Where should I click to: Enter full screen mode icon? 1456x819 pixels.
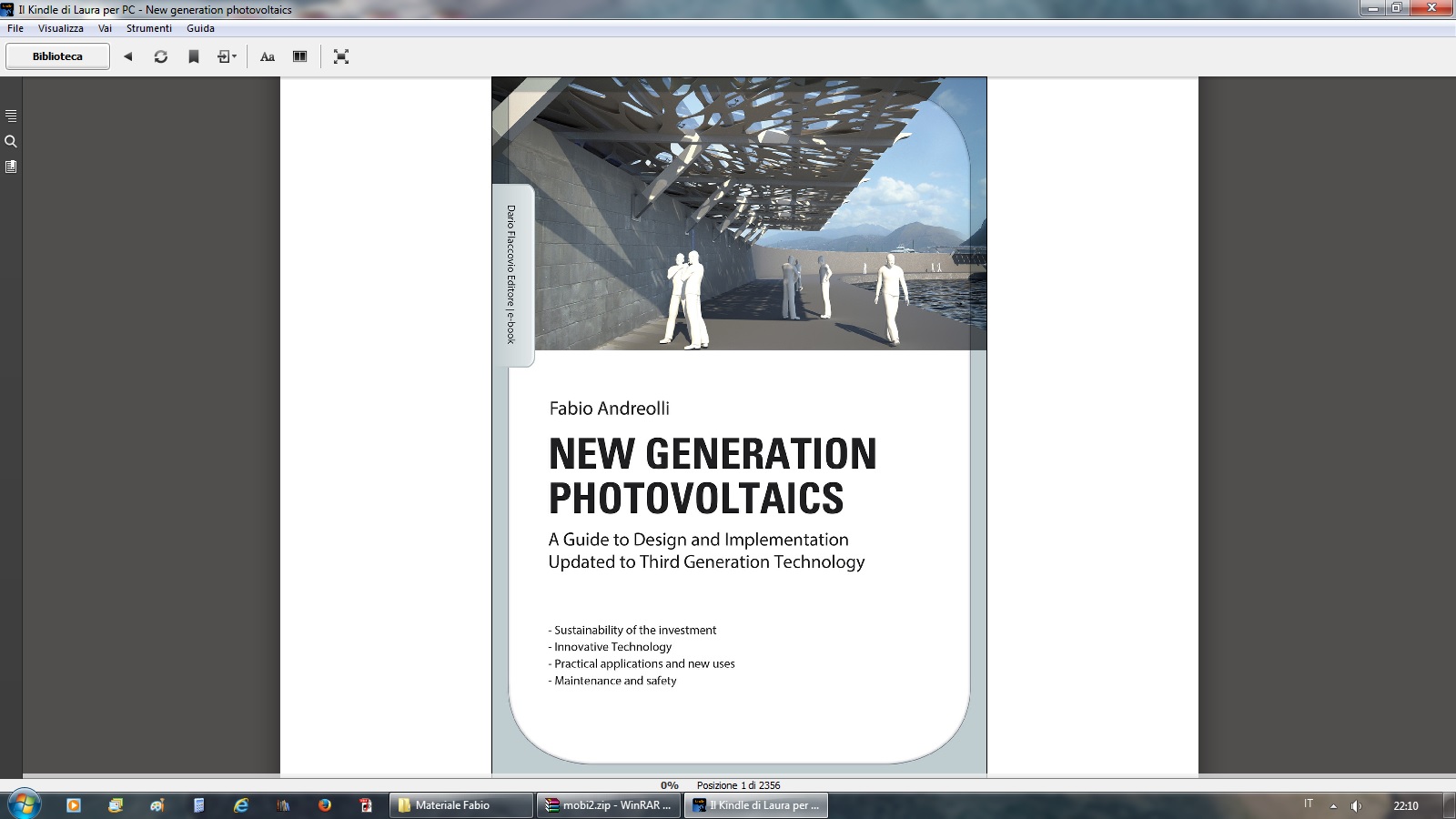pyautogui.click(x=341, y=56)
